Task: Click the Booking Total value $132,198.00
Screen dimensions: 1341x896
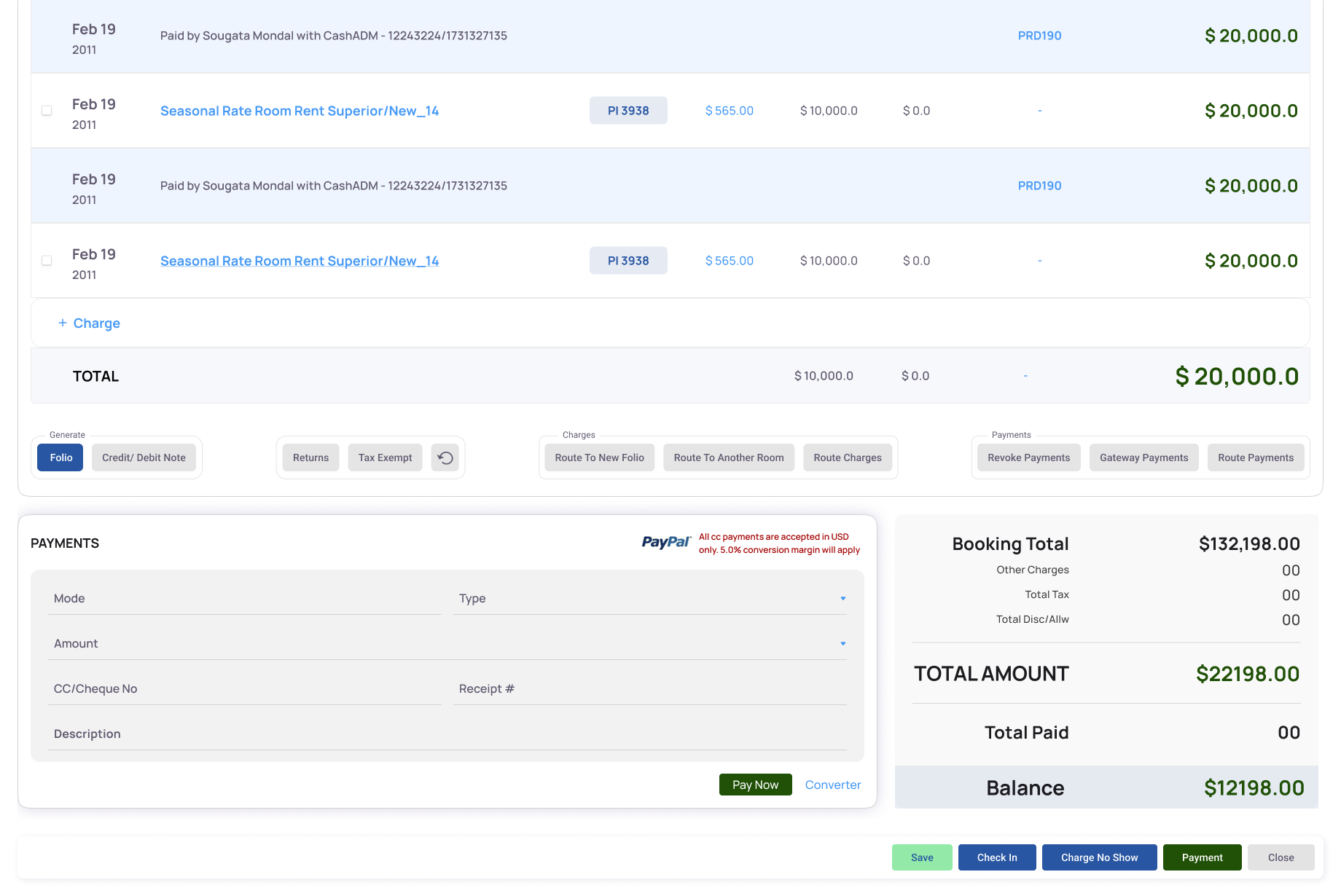Action: click(x=1249, y=543)
